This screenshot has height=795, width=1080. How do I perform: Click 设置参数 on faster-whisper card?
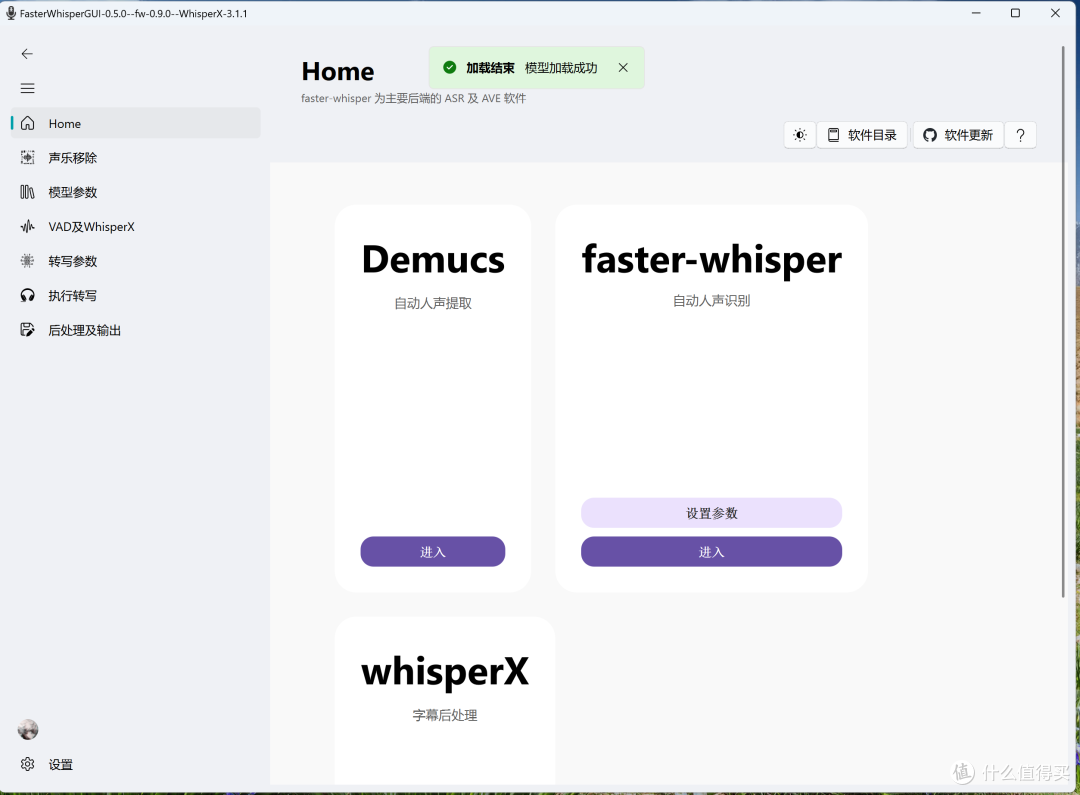712,513
